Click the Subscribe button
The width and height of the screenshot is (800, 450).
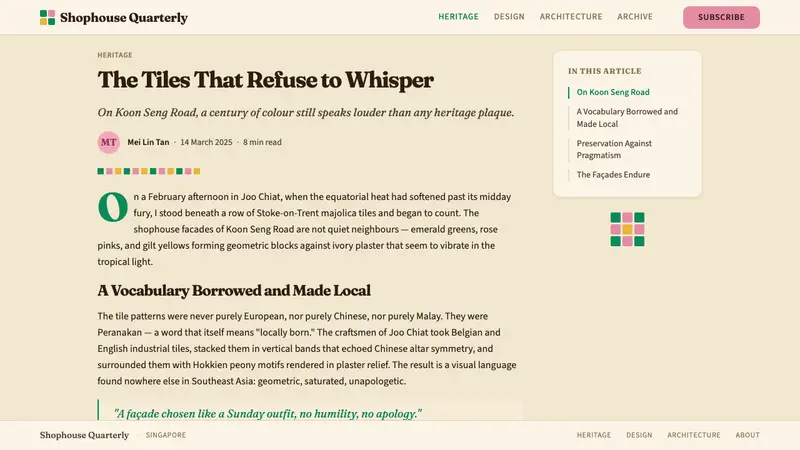pos(721,17)
